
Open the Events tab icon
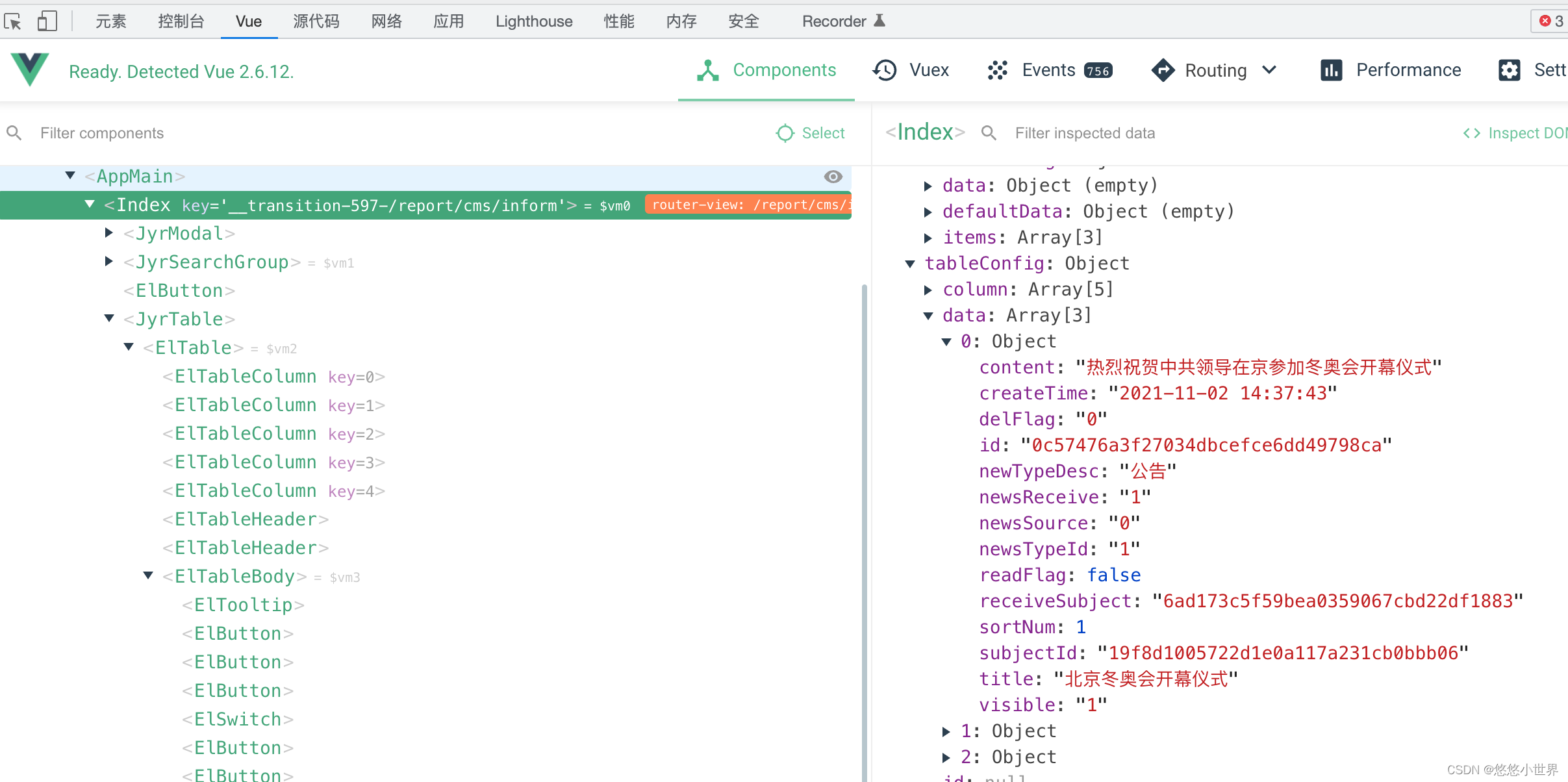(998, 70)
